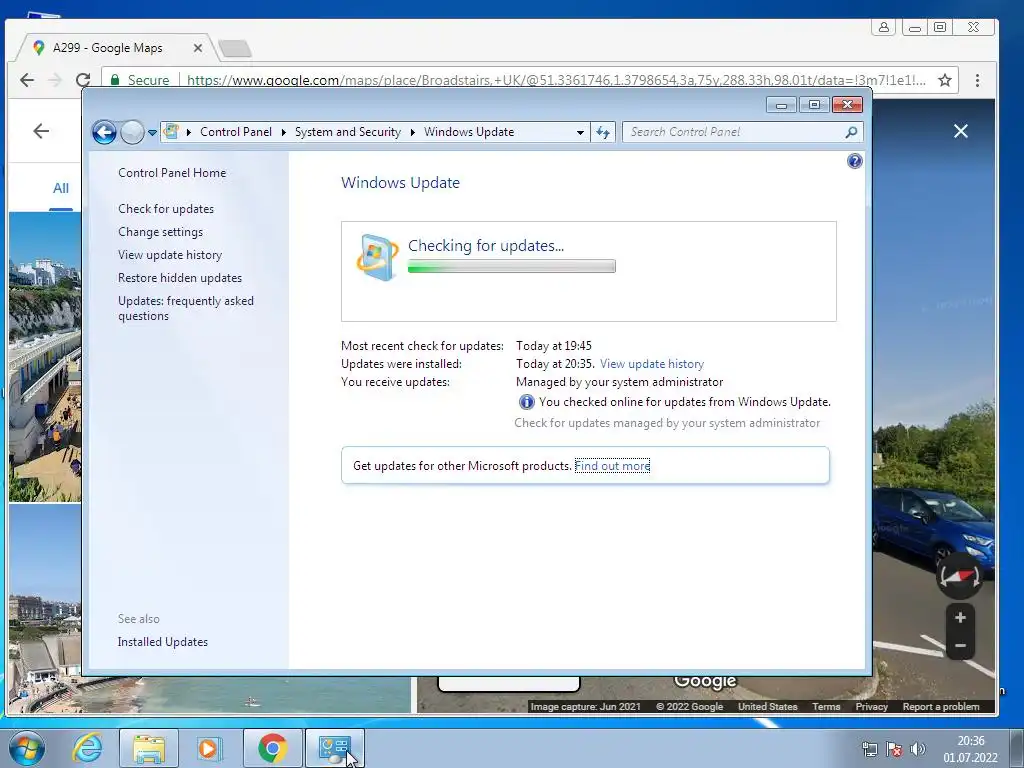The image size is (1024, 768).
Task: Click the Terms link in Google Maps
Action: (826, 707)
